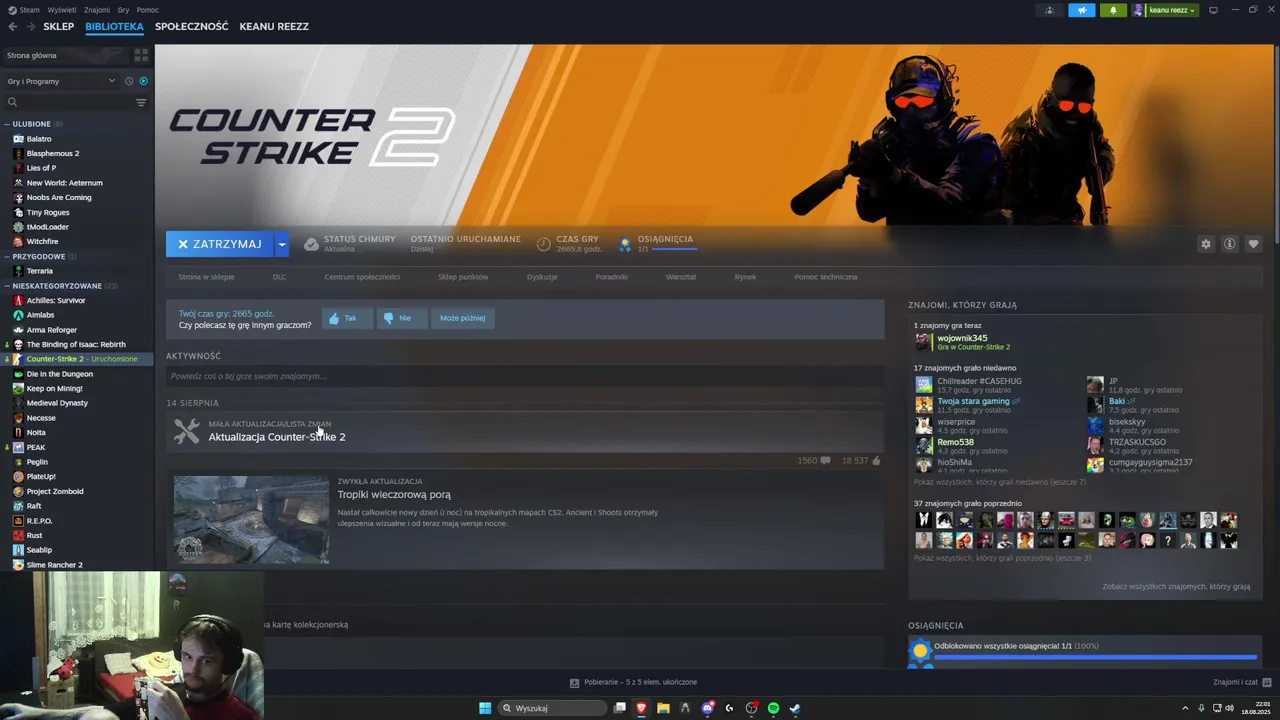The image size is (1280, 720).
Task: Open the news megaphone icon
Action: pyautogui.click(x=1081, y=10)
